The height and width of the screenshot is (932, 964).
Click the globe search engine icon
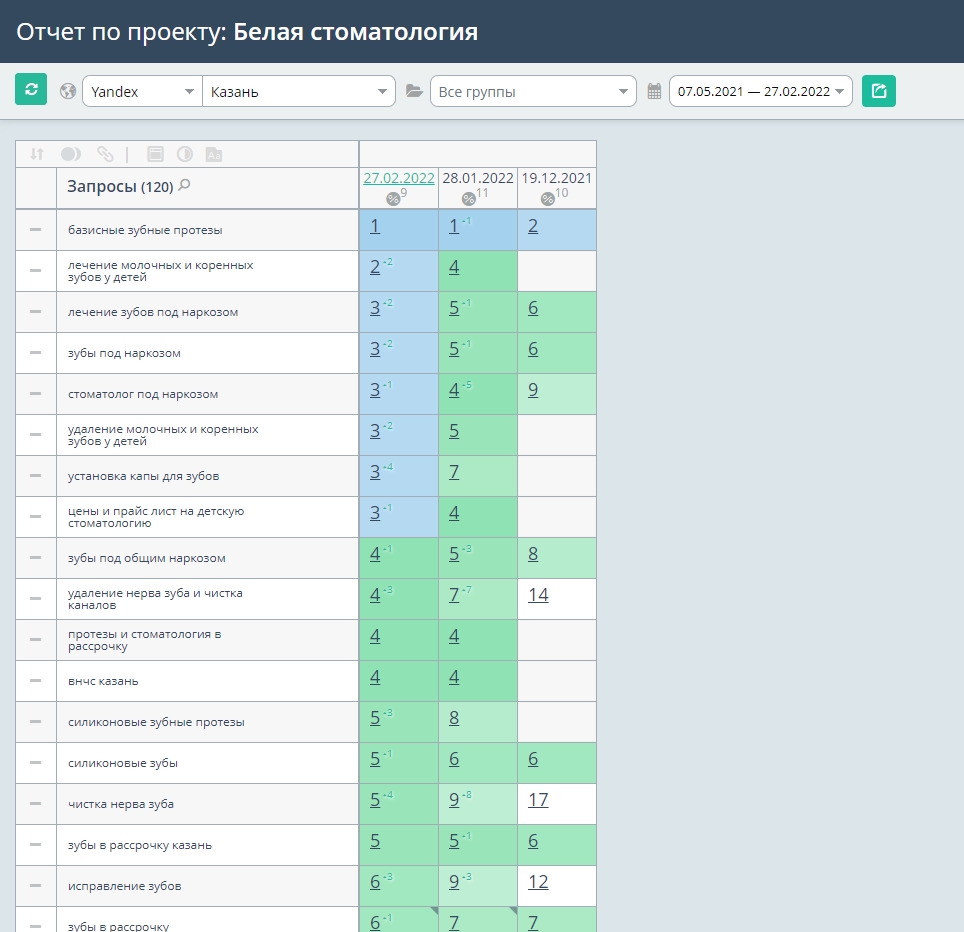pos(68,92)
